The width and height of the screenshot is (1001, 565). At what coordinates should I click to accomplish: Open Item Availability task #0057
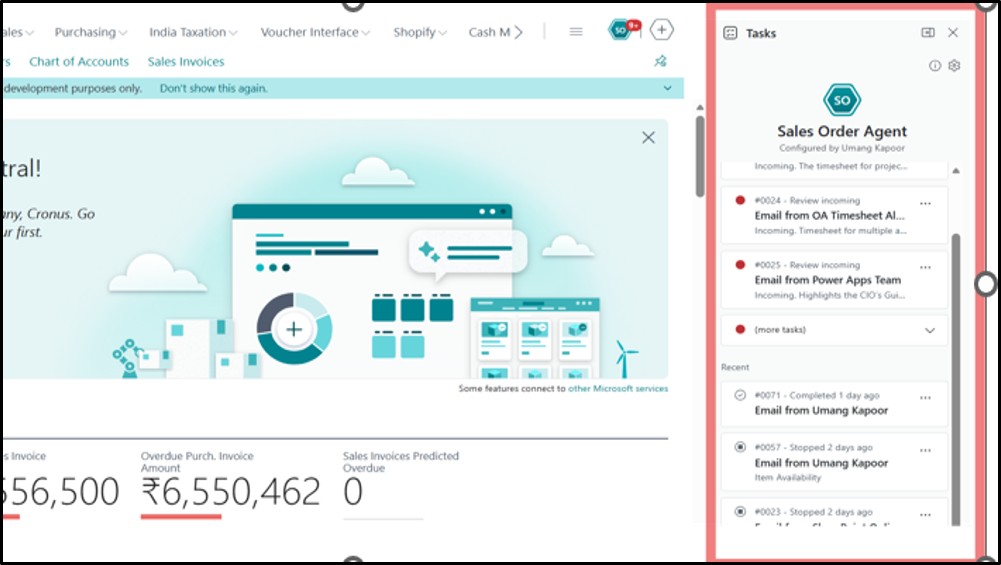[x=834, y=462]
